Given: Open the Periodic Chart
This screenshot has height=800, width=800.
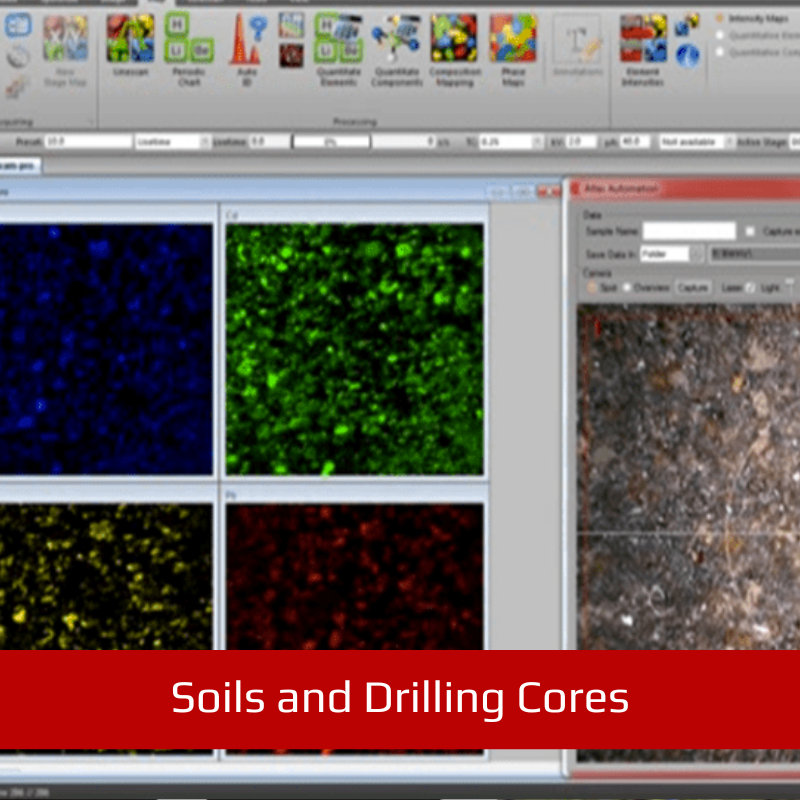Looking at the screenshot, I should [x=188, y=45].
